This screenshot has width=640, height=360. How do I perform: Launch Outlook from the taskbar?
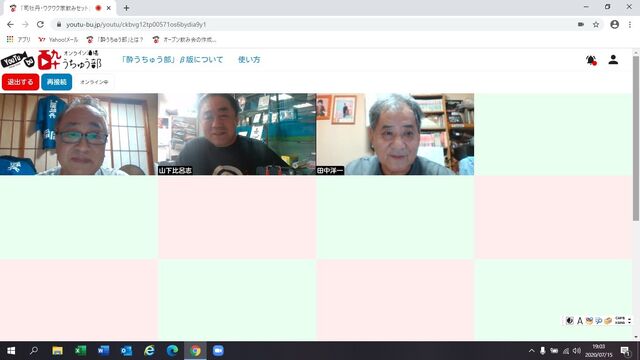[x=127, y=351]
